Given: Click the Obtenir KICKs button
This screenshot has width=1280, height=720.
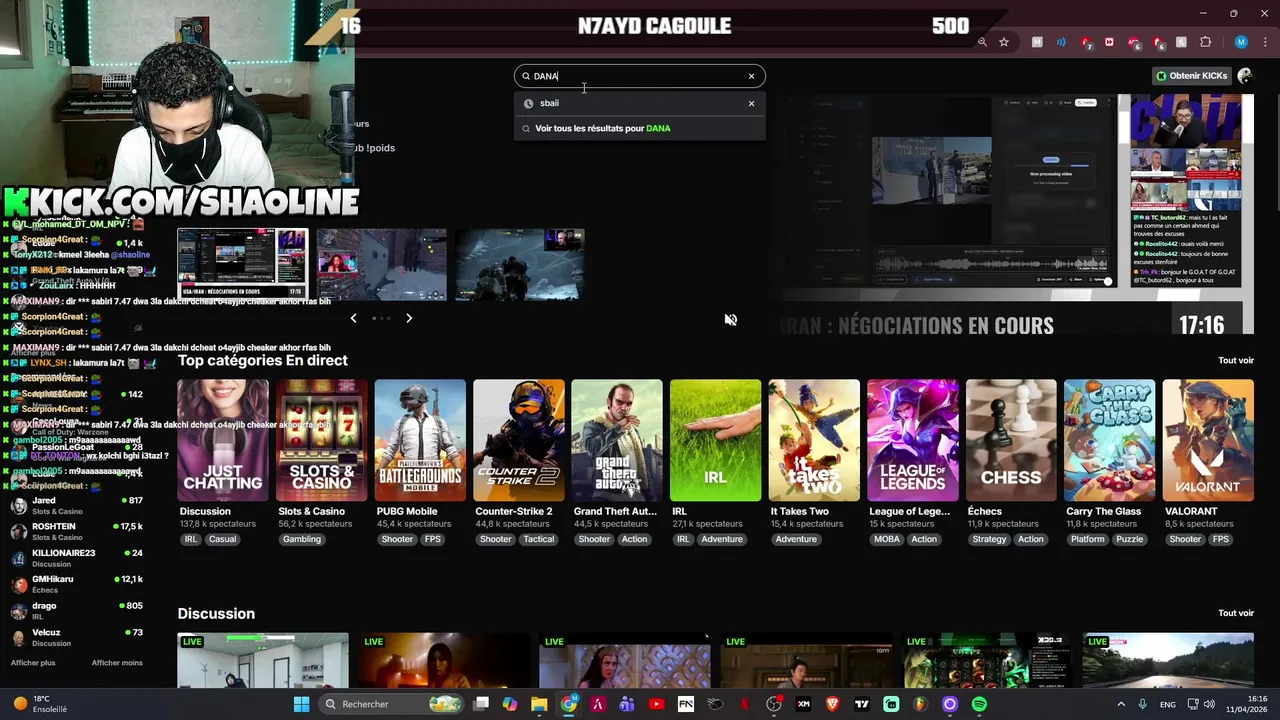Looking at the screenshot, I should [x=1191, y=76].
